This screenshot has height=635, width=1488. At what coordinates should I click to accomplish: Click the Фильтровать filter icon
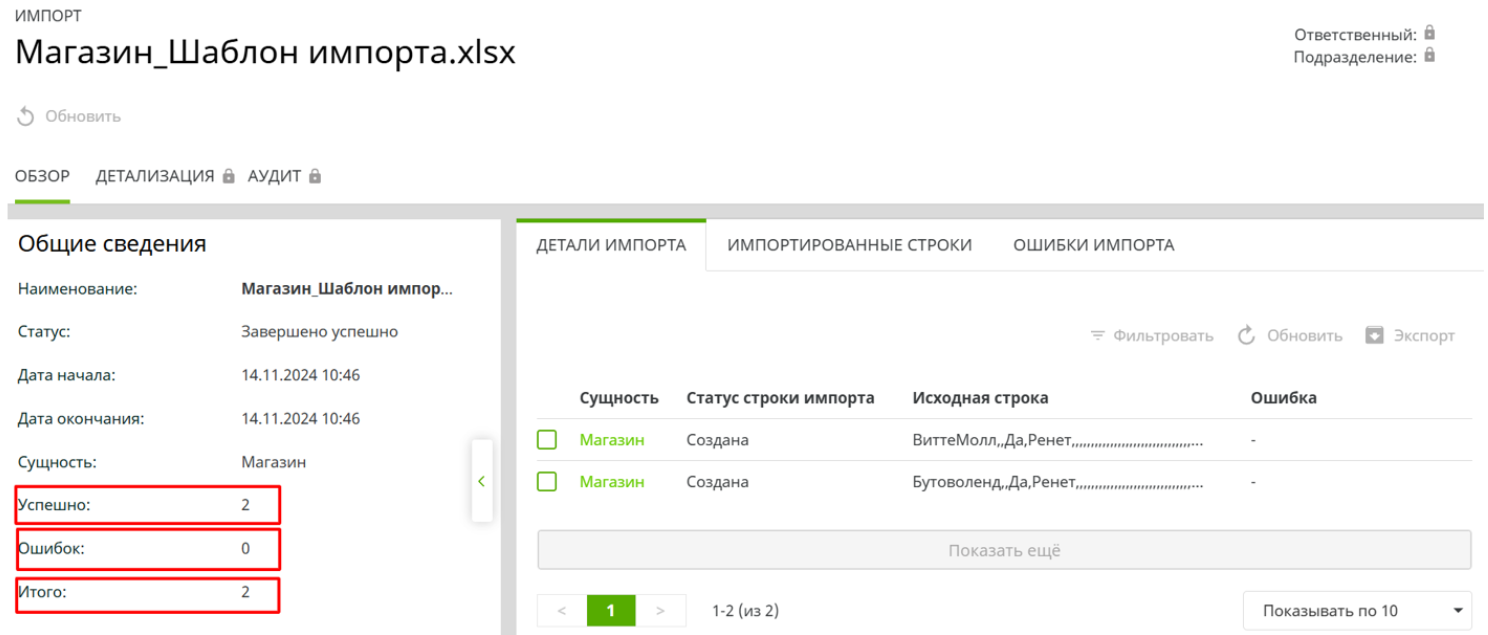click(1098, 336)
